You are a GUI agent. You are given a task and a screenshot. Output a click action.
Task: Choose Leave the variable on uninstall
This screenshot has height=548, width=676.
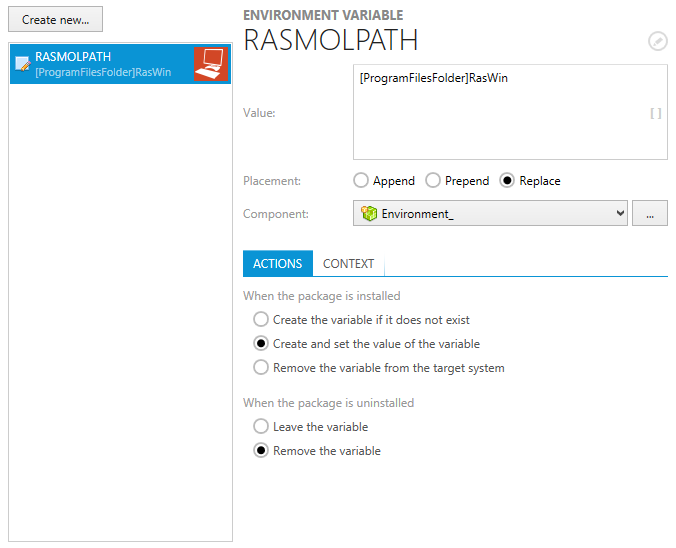click(x=261, y=427)
